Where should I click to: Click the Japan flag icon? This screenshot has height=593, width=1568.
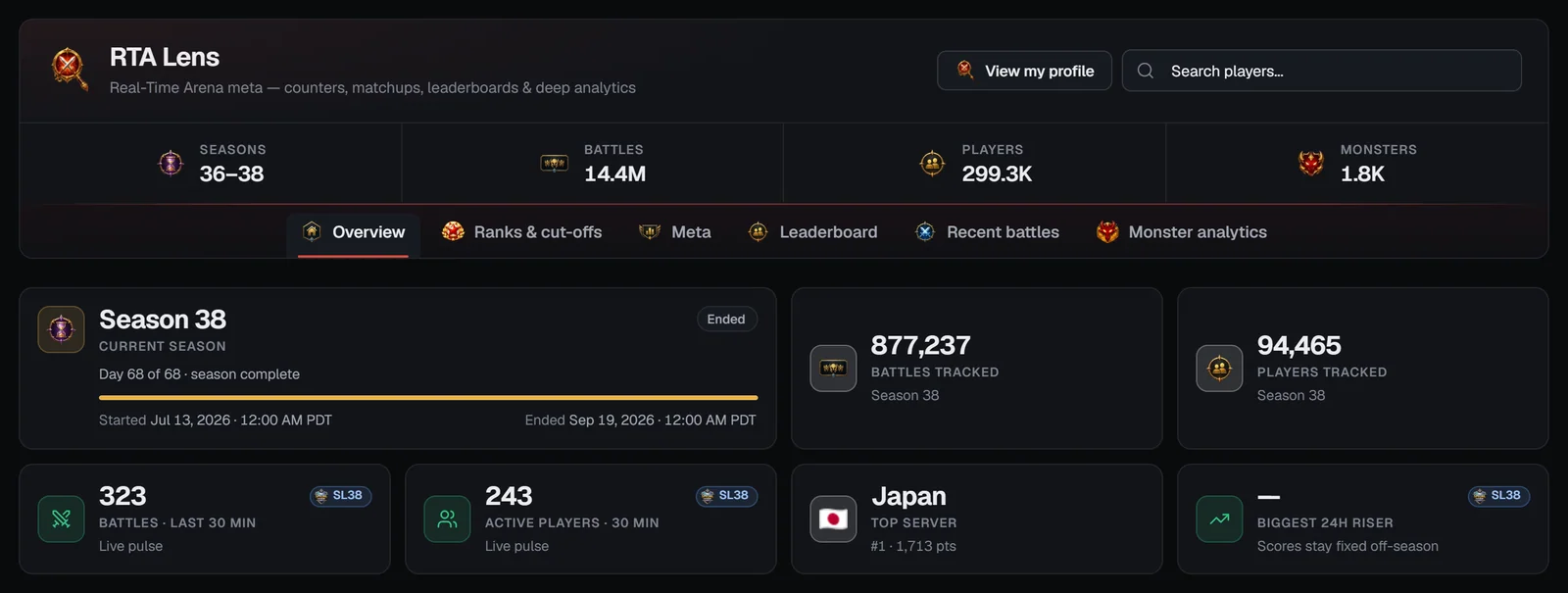(x=833, y=519)
